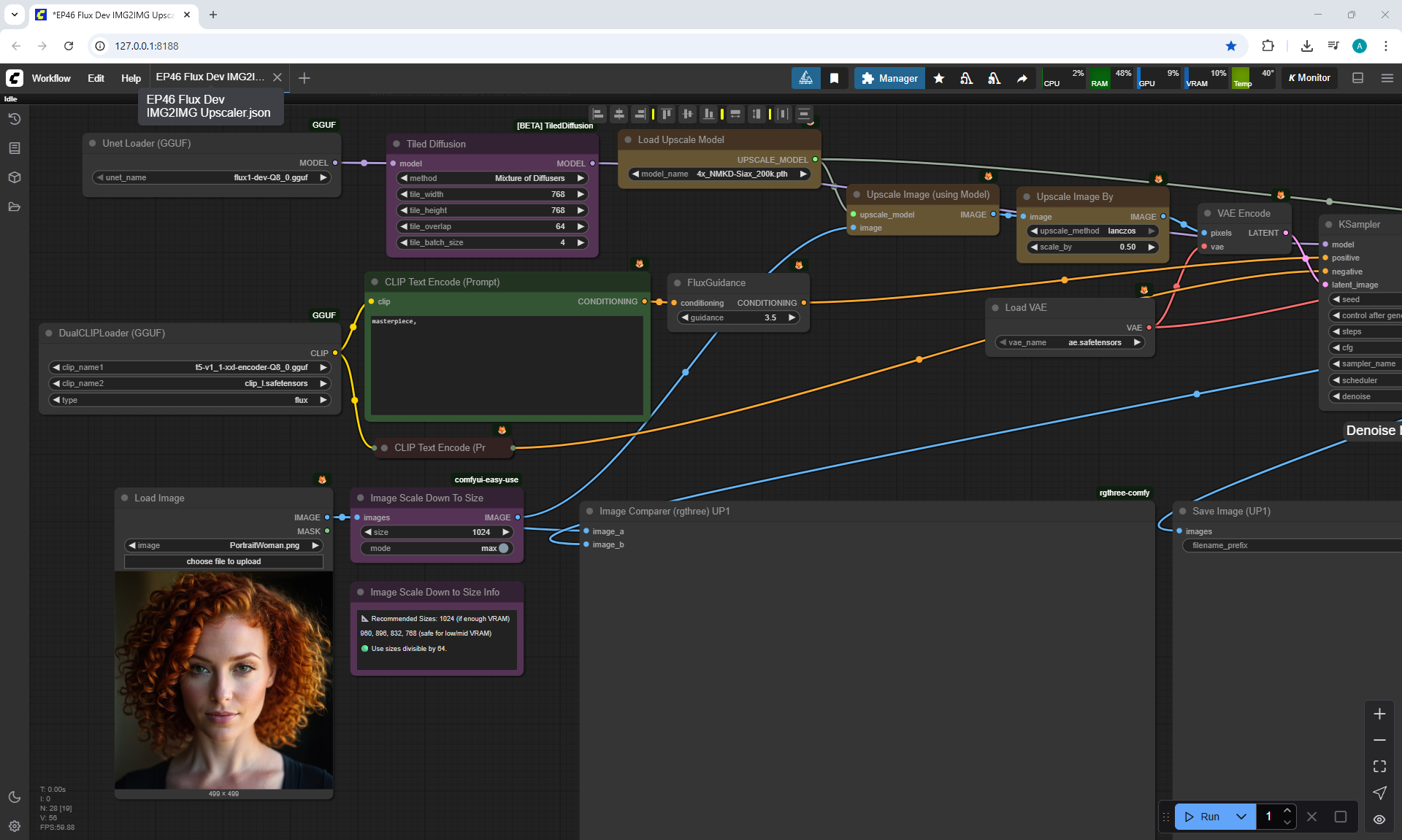Click the guidance value slider field
Screen dimensions: 1402x840
point(738,317)
